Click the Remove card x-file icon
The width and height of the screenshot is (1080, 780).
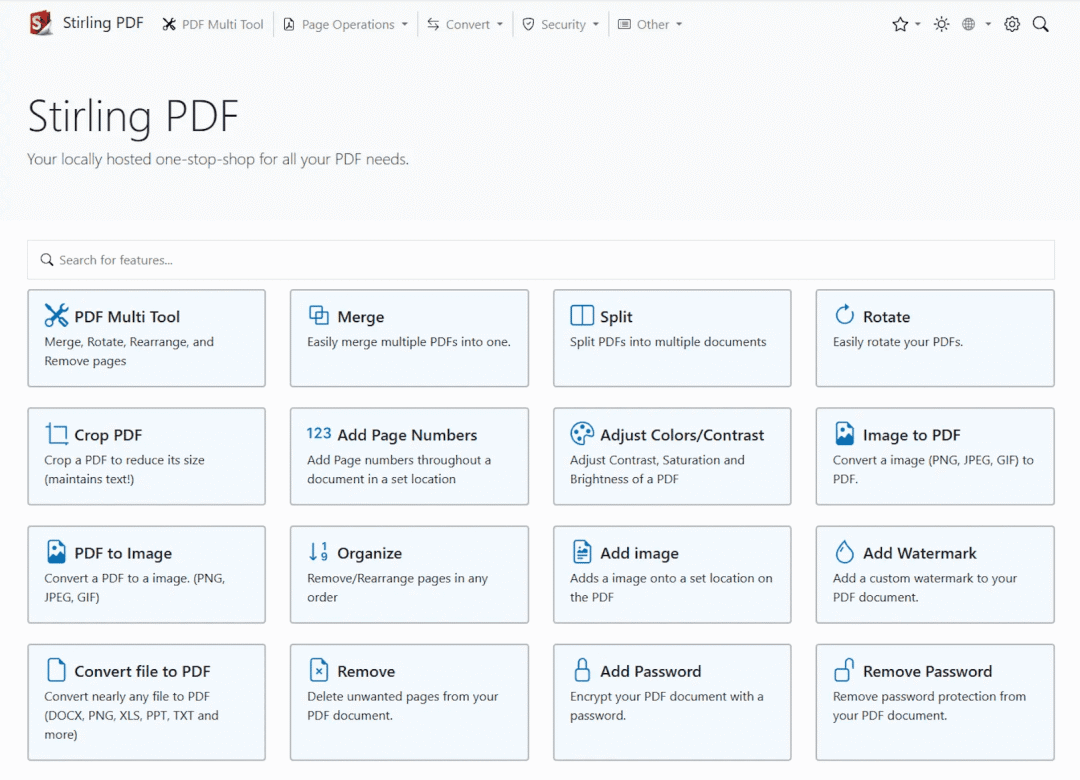(x=319, y=670)
